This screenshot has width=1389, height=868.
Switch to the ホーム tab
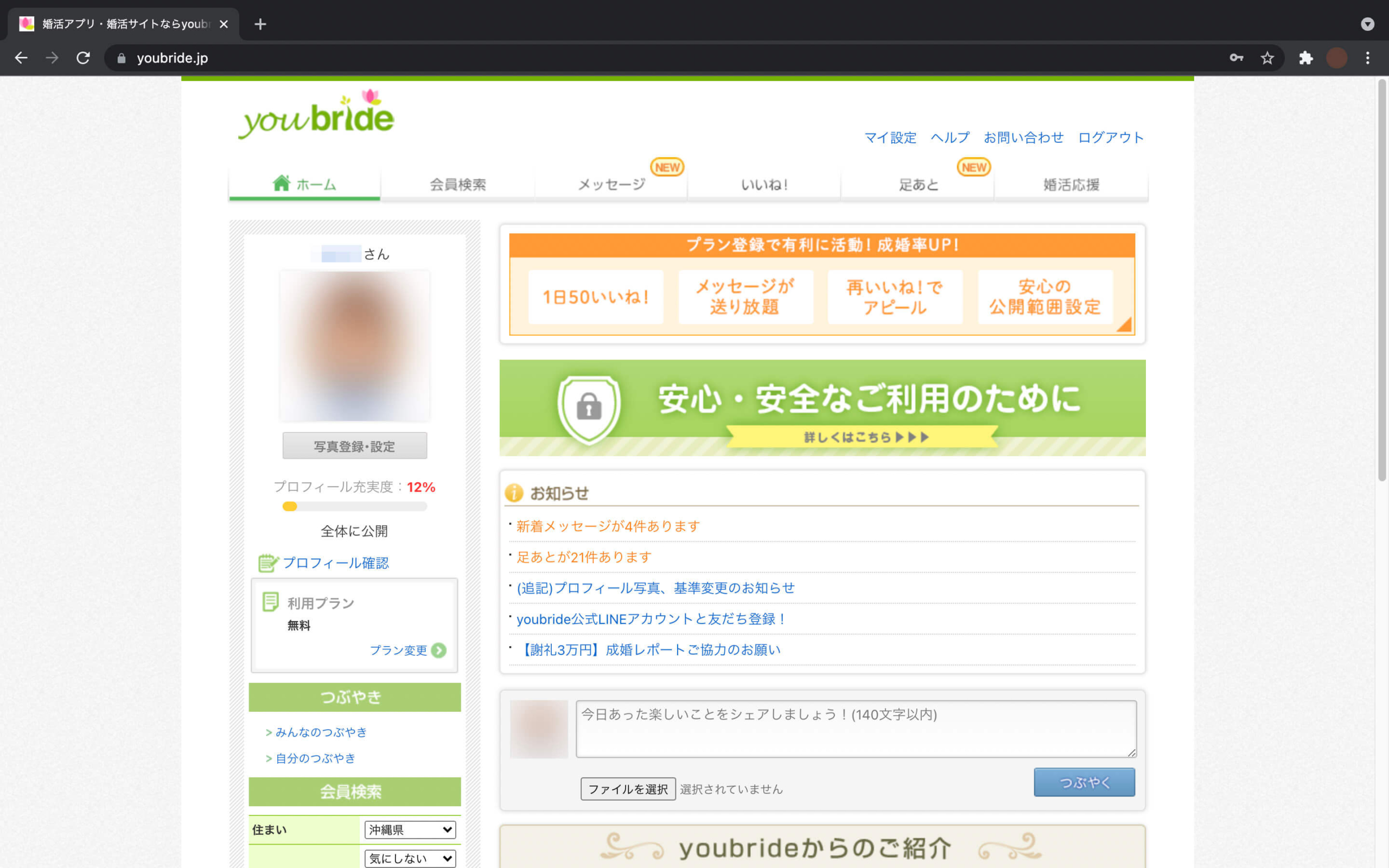tap(304, 184)
